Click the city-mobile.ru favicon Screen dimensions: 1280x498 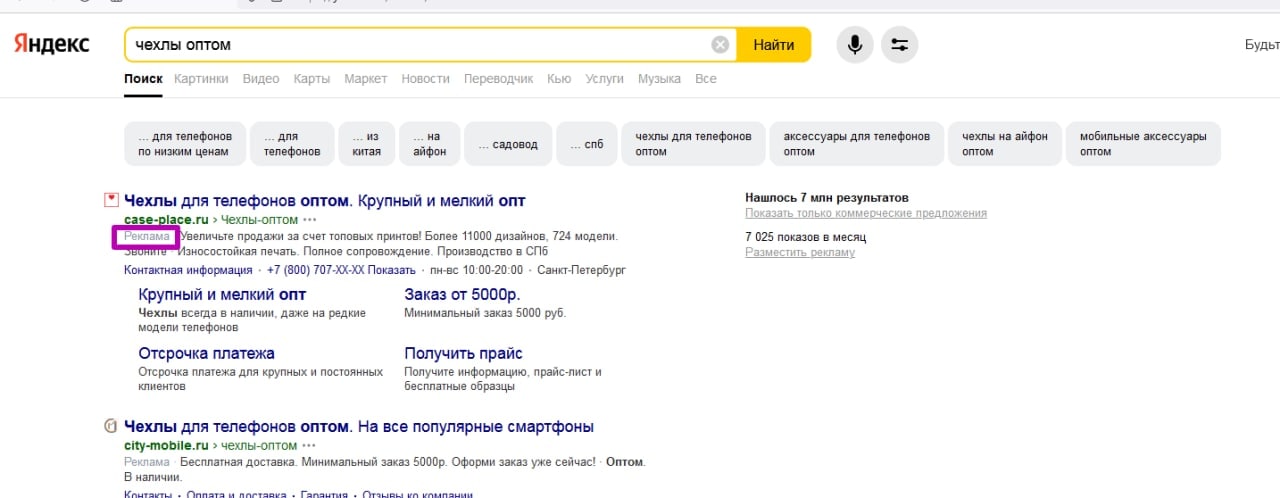click(x=112, y=426)
